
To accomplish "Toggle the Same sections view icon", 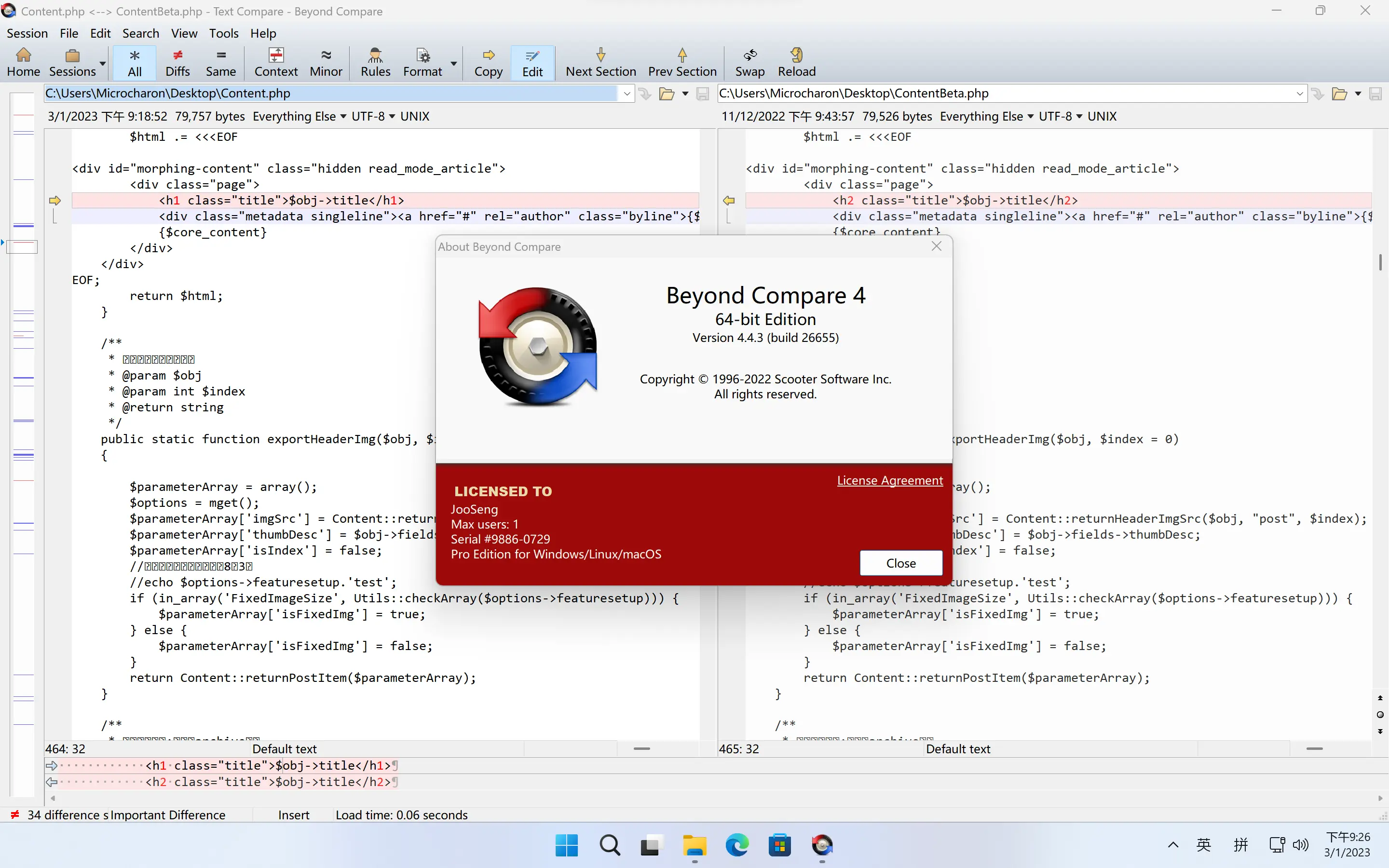I will pyautogui.click(x=220, y=61).
